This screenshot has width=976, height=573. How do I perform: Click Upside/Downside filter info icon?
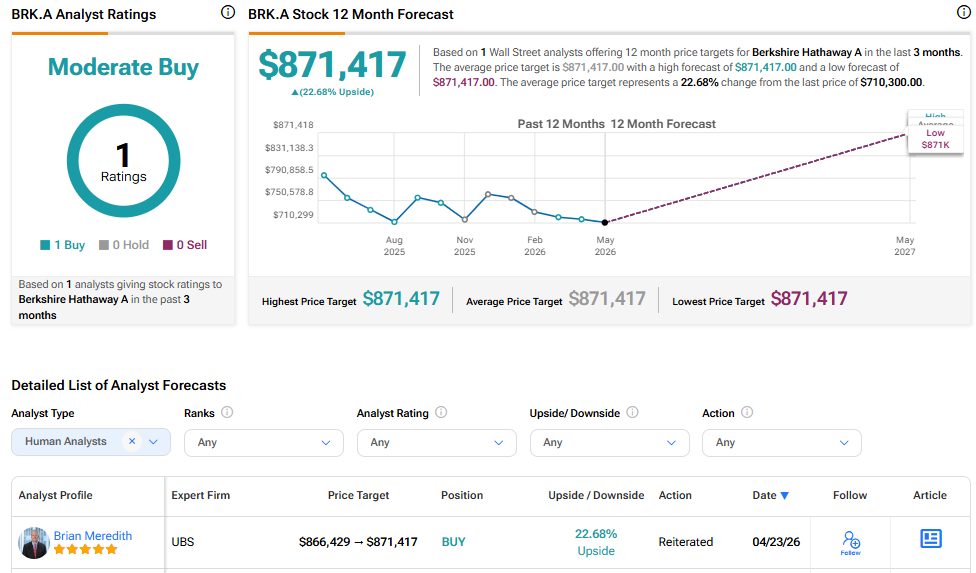[632, 412]
